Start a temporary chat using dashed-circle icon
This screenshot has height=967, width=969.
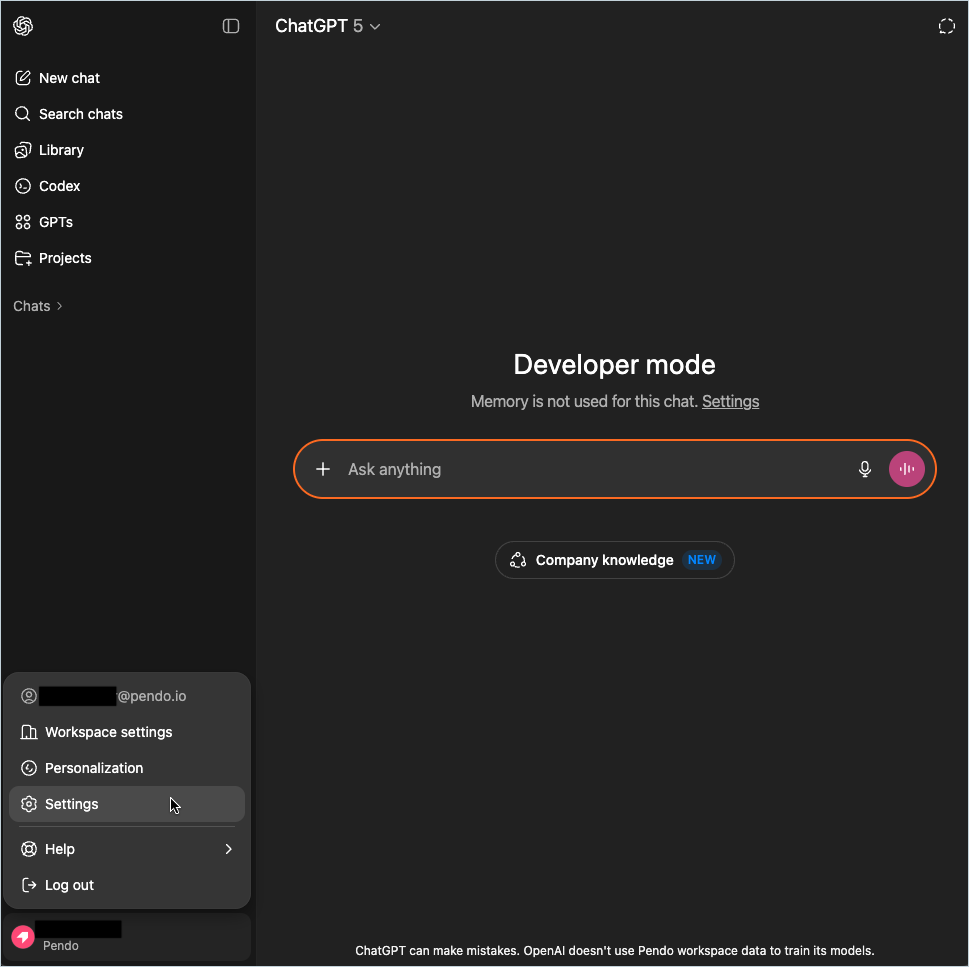tap(946, 26)
